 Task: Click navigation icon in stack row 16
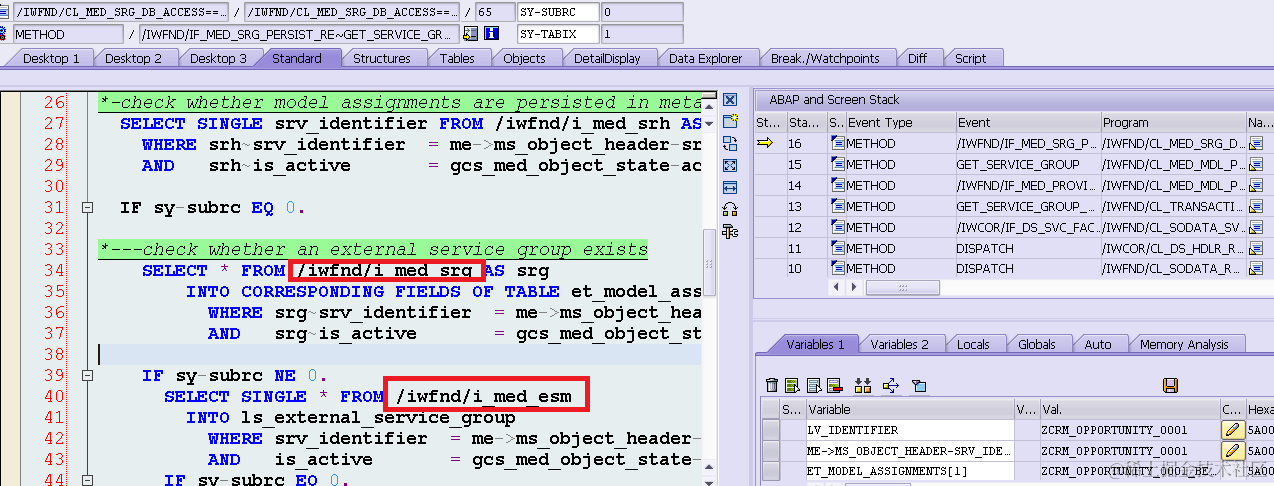coord(1256,144)
